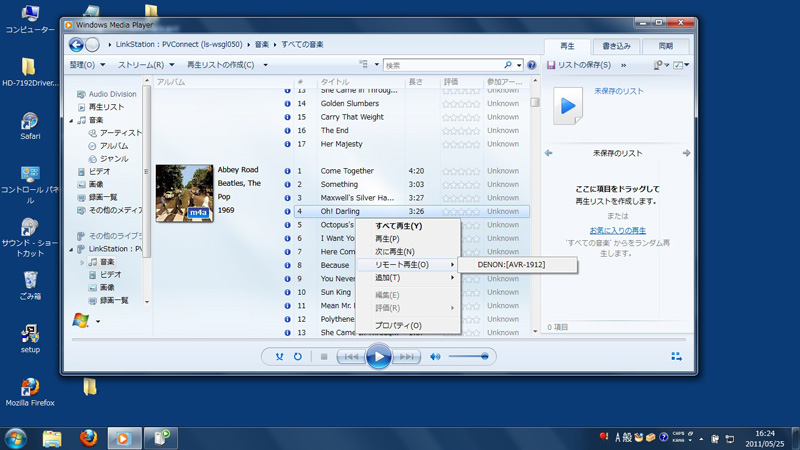Adjust the volume slider
The image size is (800, 450).
[x=468, y=357]
